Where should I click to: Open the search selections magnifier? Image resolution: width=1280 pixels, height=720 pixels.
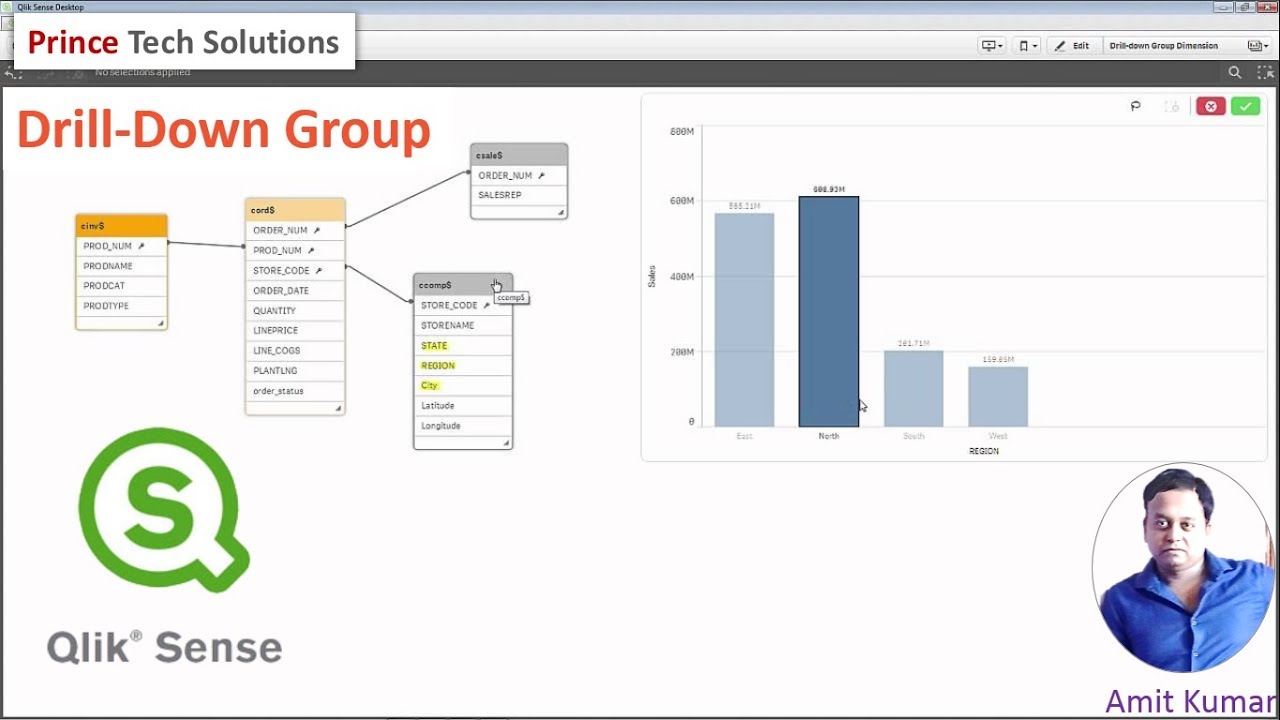[1235, 72]
